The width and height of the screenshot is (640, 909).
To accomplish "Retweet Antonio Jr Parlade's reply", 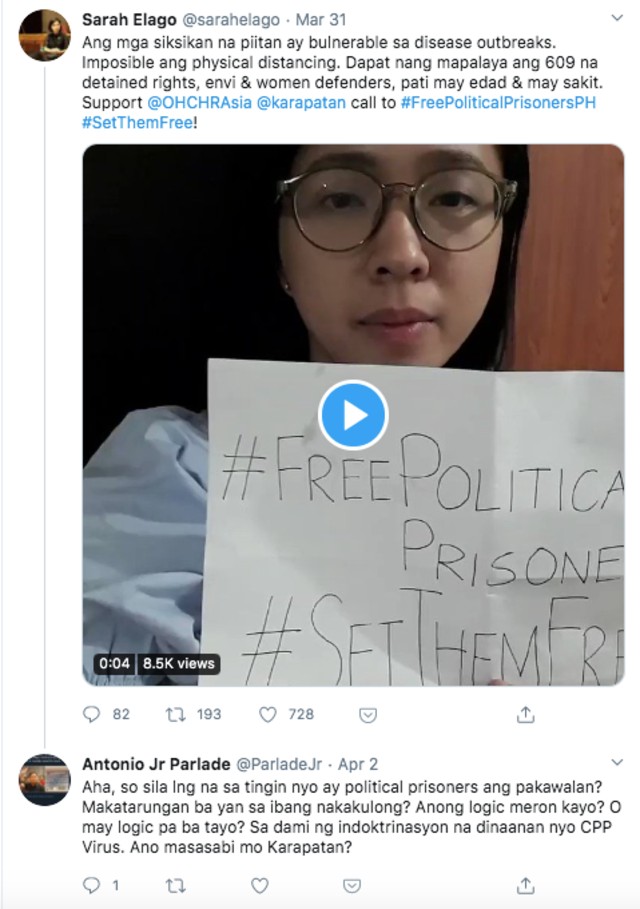I will (176, 885).
